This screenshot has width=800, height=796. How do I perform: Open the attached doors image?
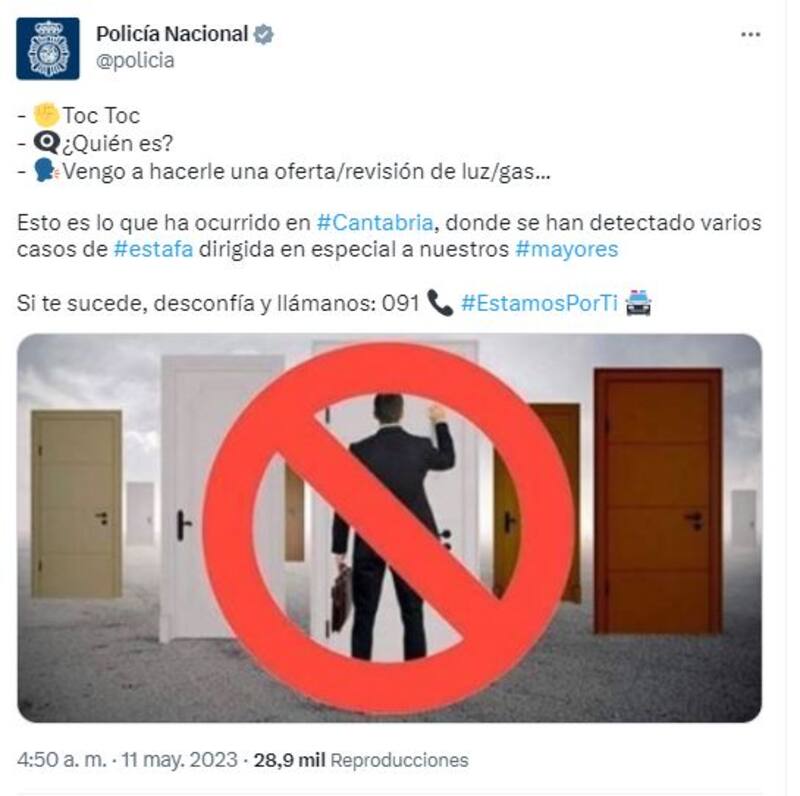389,528
